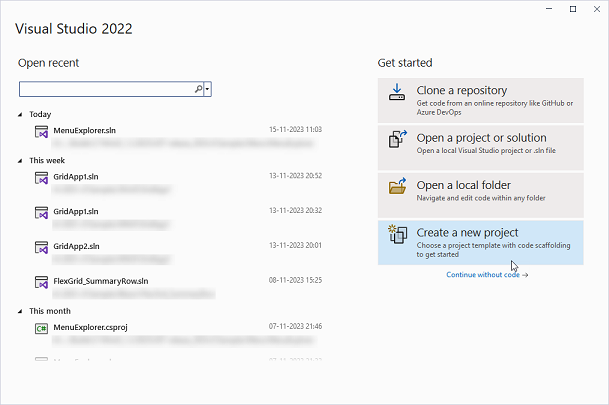
Task: Collapse the This month group
Action: [21, 311]
